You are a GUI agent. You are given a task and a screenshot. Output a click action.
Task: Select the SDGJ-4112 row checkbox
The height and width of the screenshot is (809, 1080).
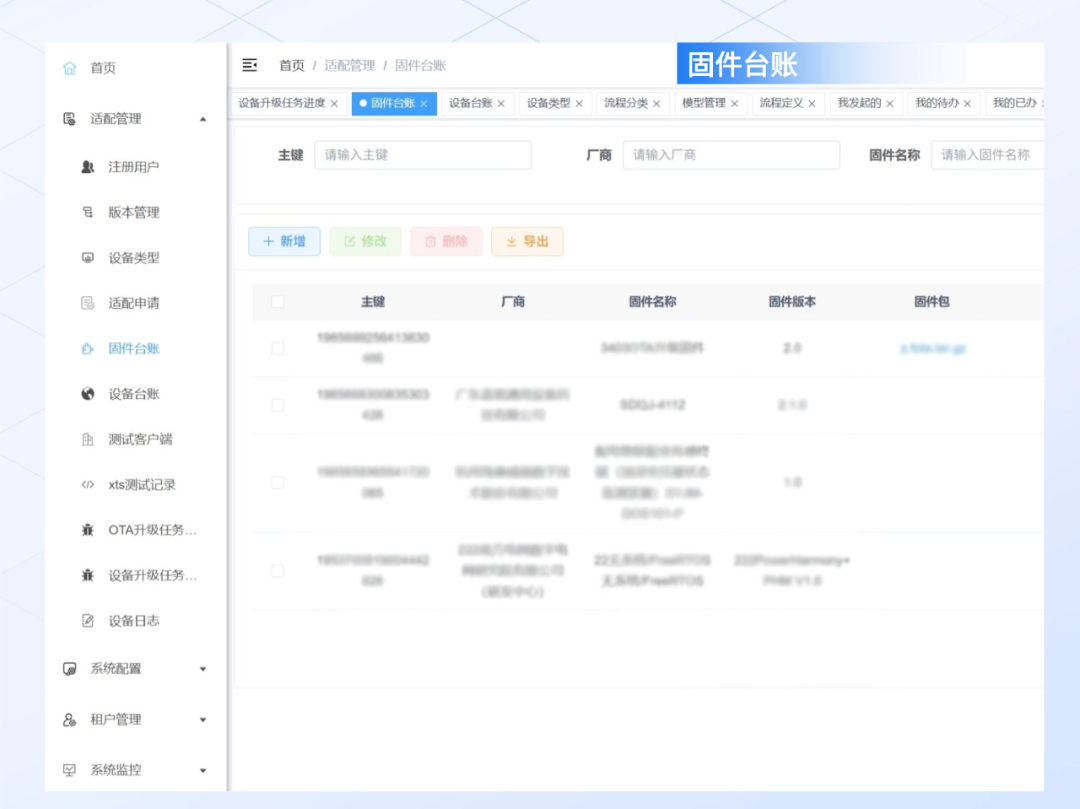click(x=278, y=405)
